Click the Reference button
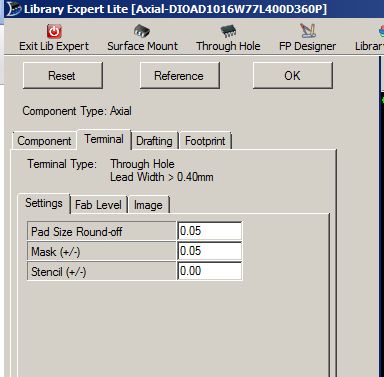This screenshot has height=377, width=384. point(180,76)
